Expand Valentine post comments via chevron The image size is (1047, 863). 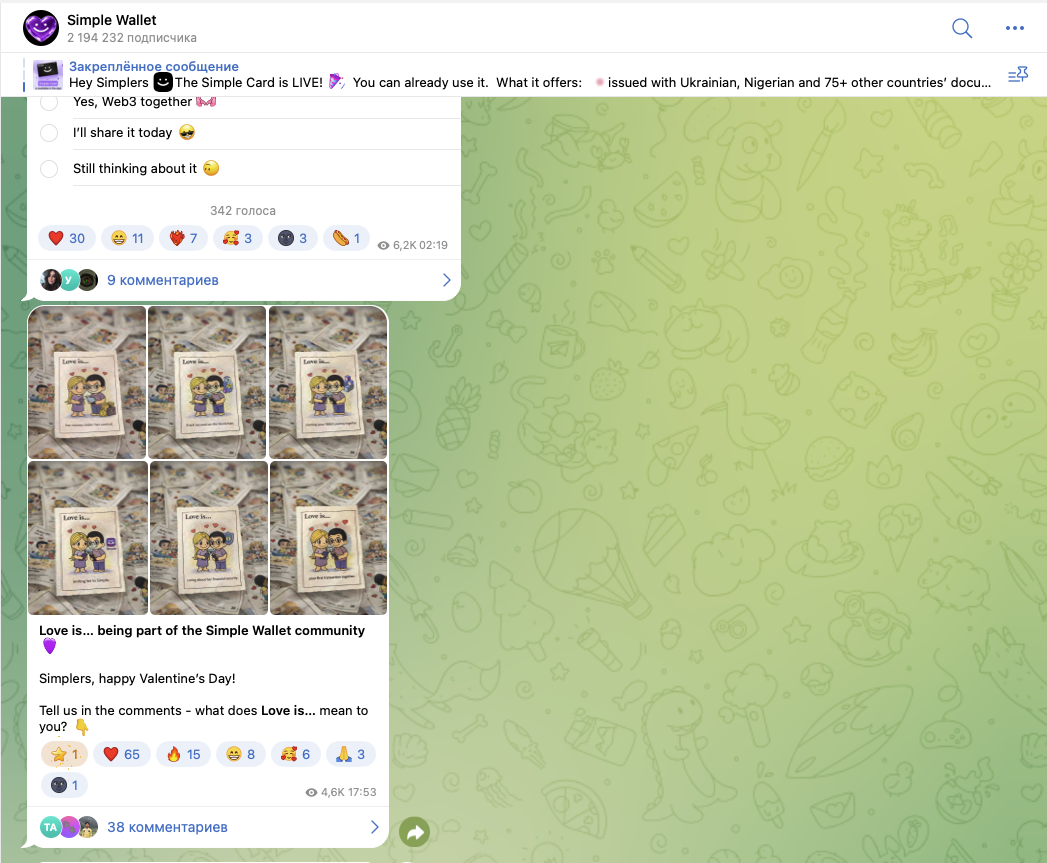click(x=375, y=827)
